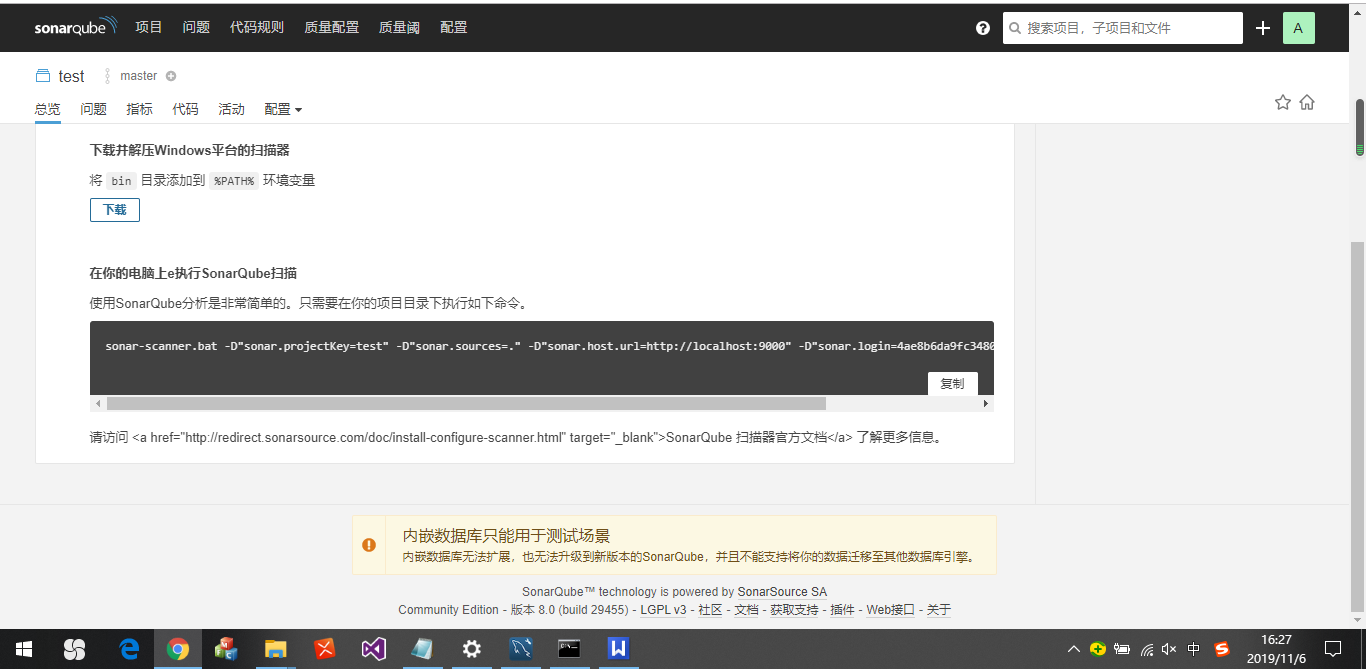Open the task view pinwheel icon in the taskbar

click(75, 649)
